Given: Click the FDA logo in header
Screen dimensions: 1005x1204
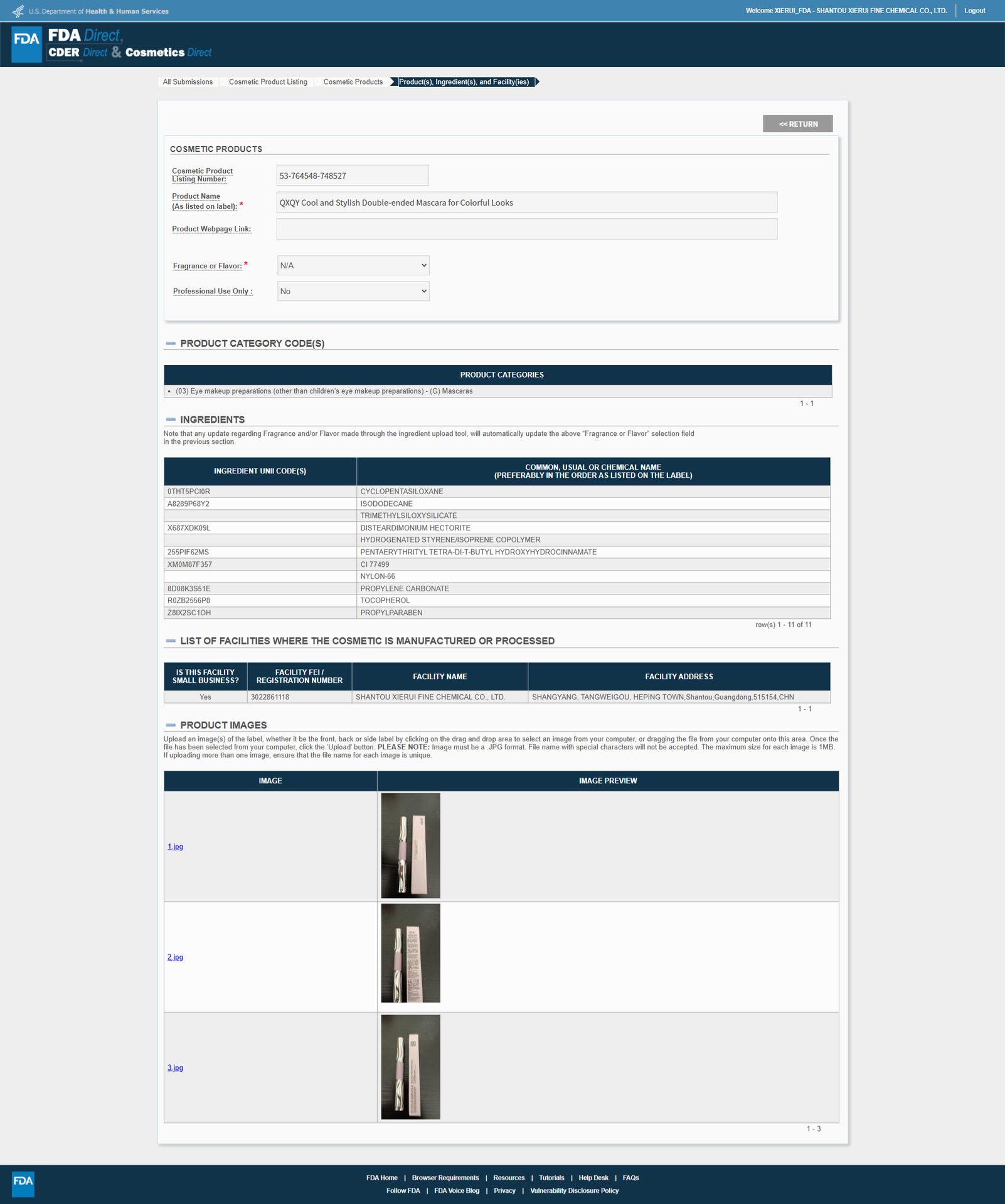Looking at the screenshot, I should click(27, 45).
